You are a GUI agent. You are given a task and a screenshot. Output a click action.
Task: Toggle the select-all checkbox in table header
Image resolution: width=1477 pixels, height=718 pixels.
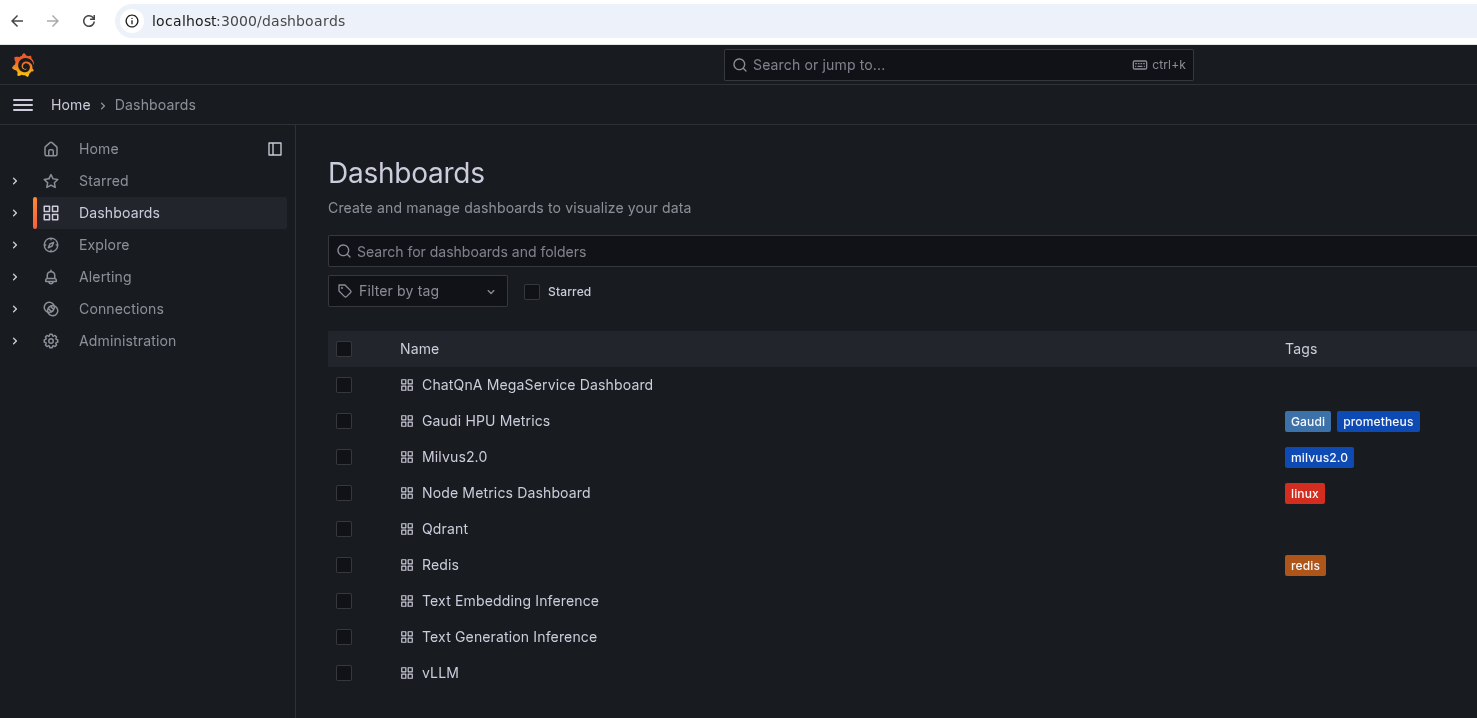coord(344,349)
